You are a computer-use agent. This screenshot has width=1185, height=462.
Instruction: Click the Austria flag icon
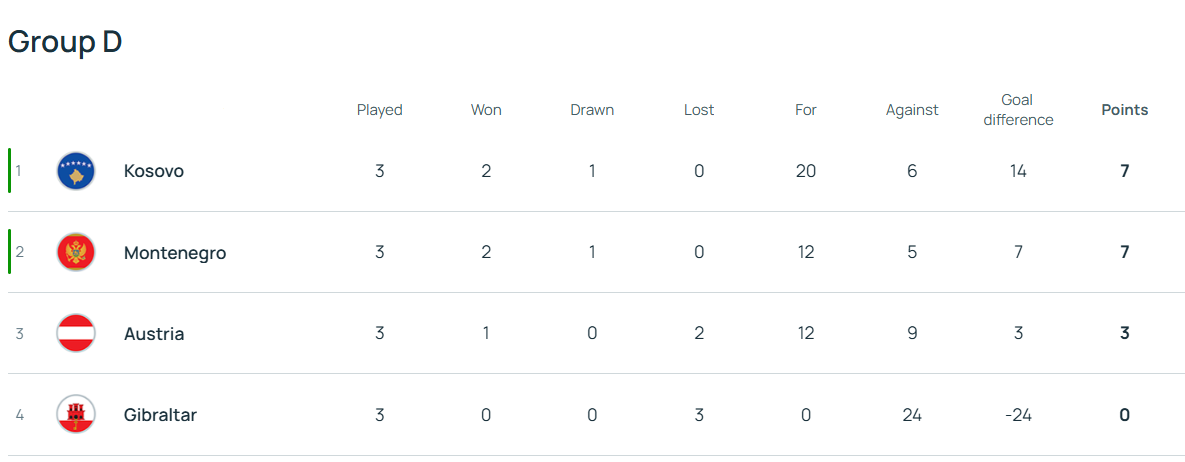(x=76, y=334)
